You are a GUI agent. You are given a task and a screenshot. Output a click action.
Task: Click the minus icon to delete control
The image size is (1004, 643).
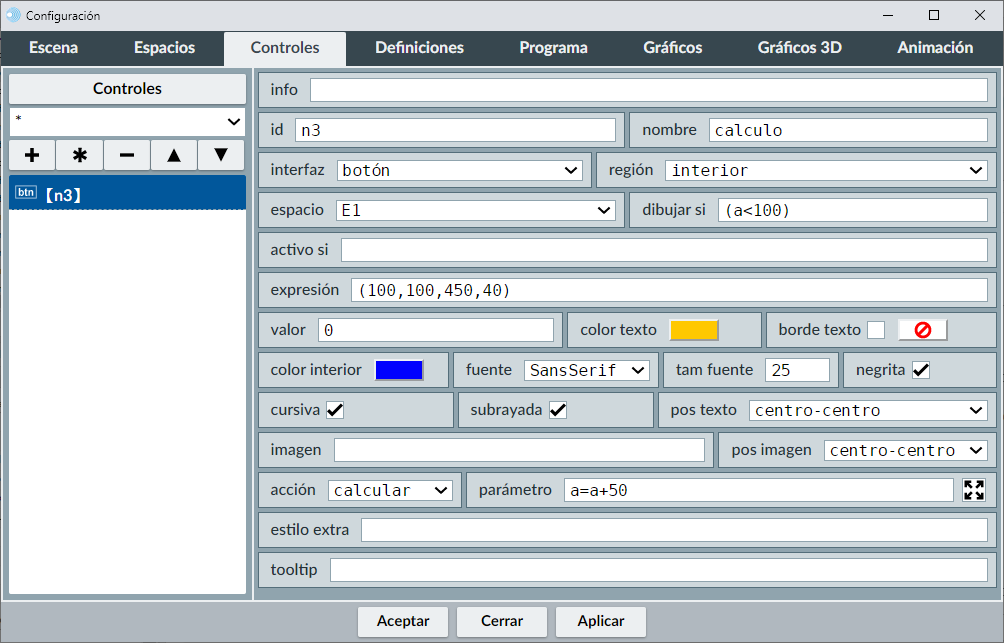[x=127, y=155]
